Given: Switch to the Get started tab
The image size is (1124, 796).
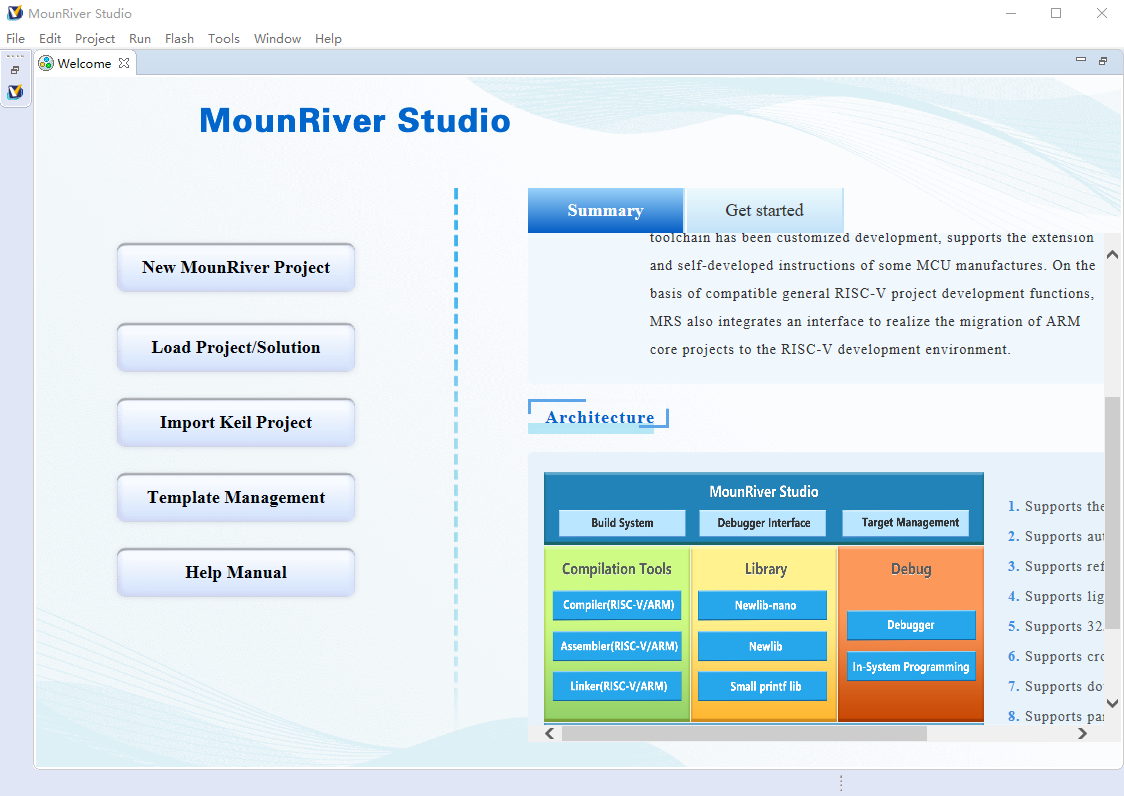Looking at the screenshot, I should [764, 210].
